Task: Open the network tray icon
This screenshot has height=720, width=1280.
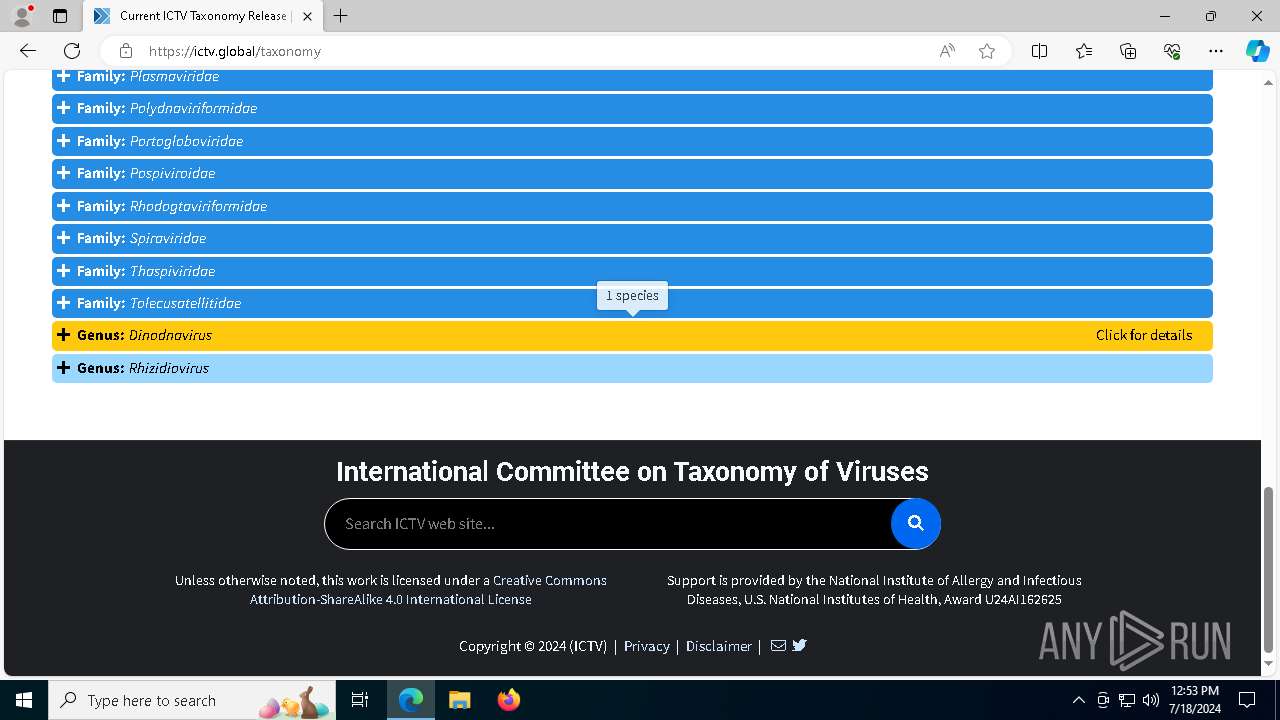Action: [1127, 700]
